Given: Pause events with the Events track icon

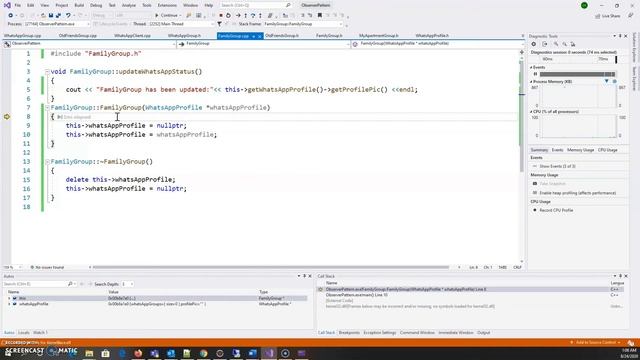Looking at the screenshot, I should point(536,74).
